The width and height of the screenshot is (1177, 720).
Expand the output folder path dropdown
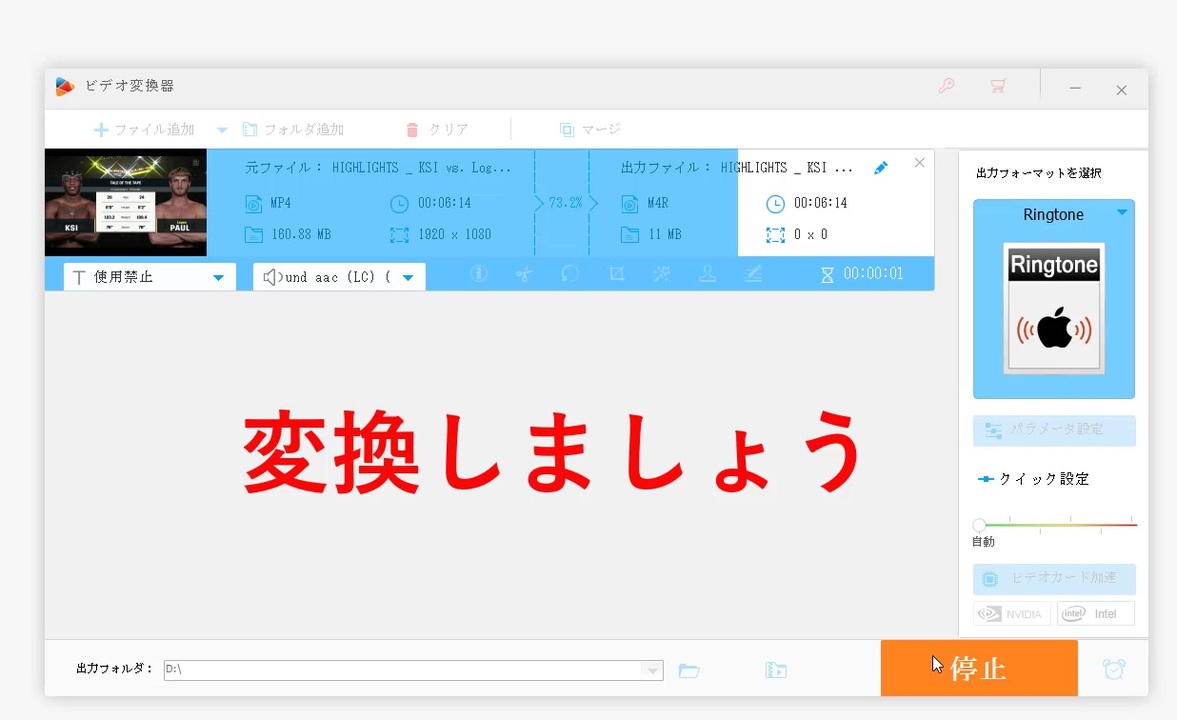pyautogui.click(x=652, y=670)
